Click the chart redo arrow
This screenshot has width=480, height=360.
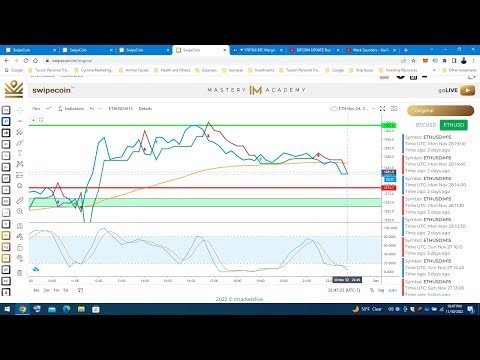[x=100, y=109]
